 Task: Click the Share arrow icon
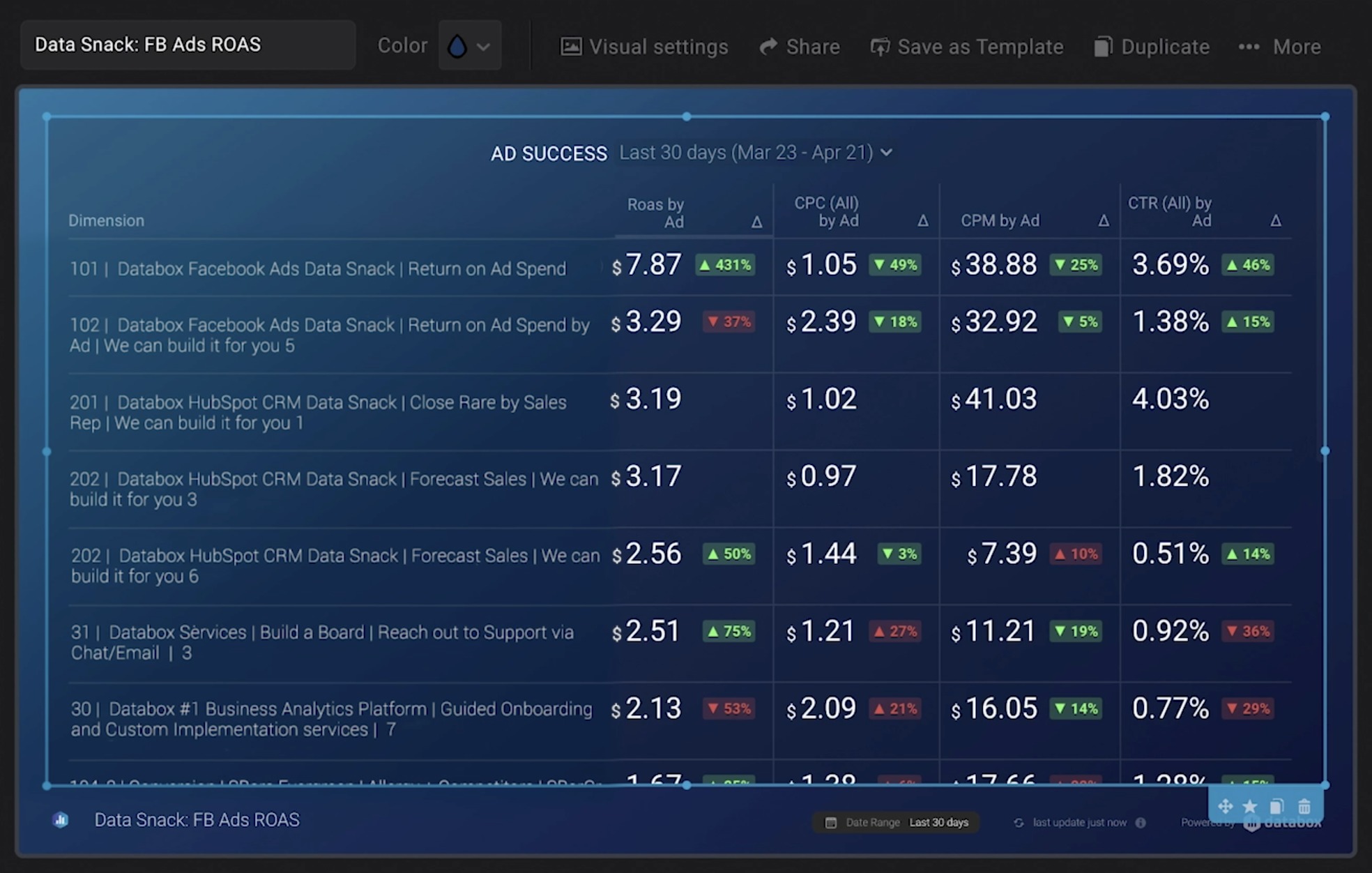click(768, 45)
